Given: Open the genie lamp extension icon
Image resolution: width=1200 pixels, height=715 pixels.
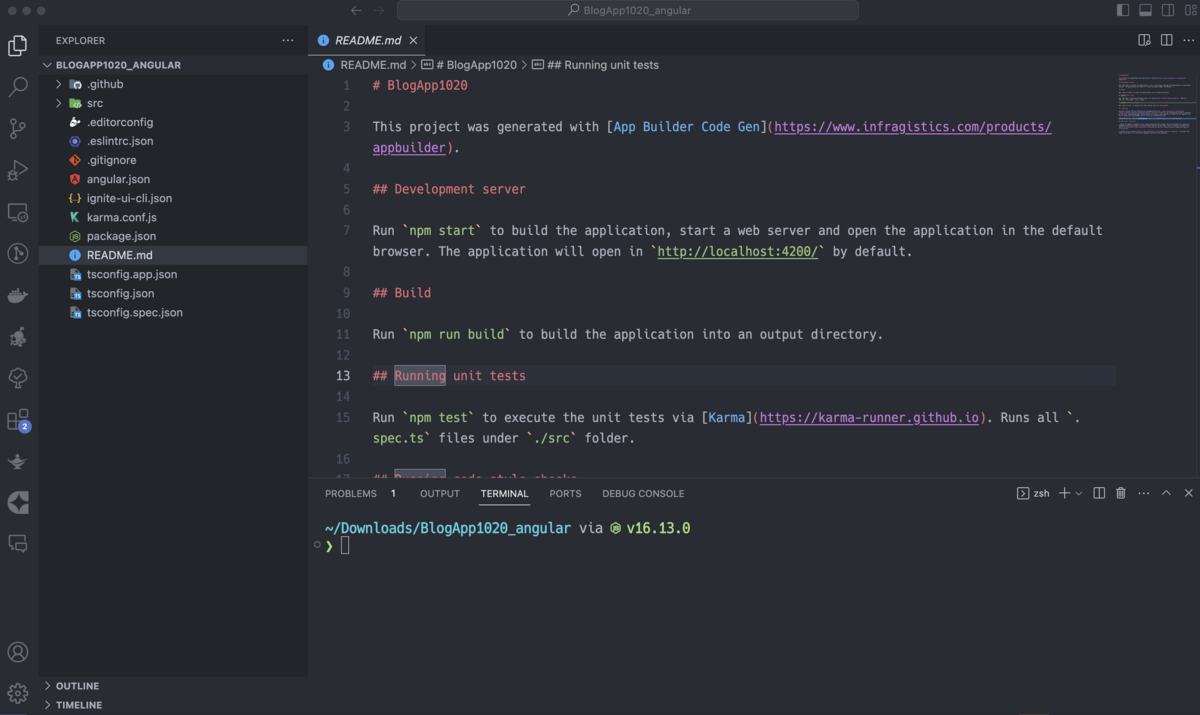Looking at the screenshot, I should pos(18,461).
